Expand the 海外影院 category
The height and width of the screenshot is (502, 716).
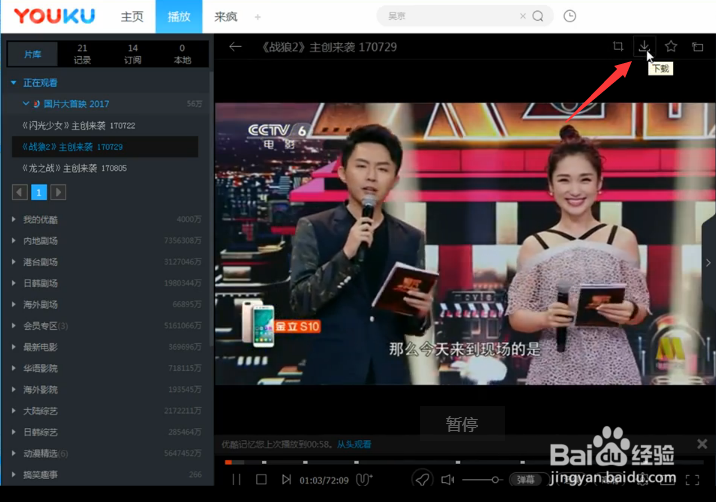14,389
